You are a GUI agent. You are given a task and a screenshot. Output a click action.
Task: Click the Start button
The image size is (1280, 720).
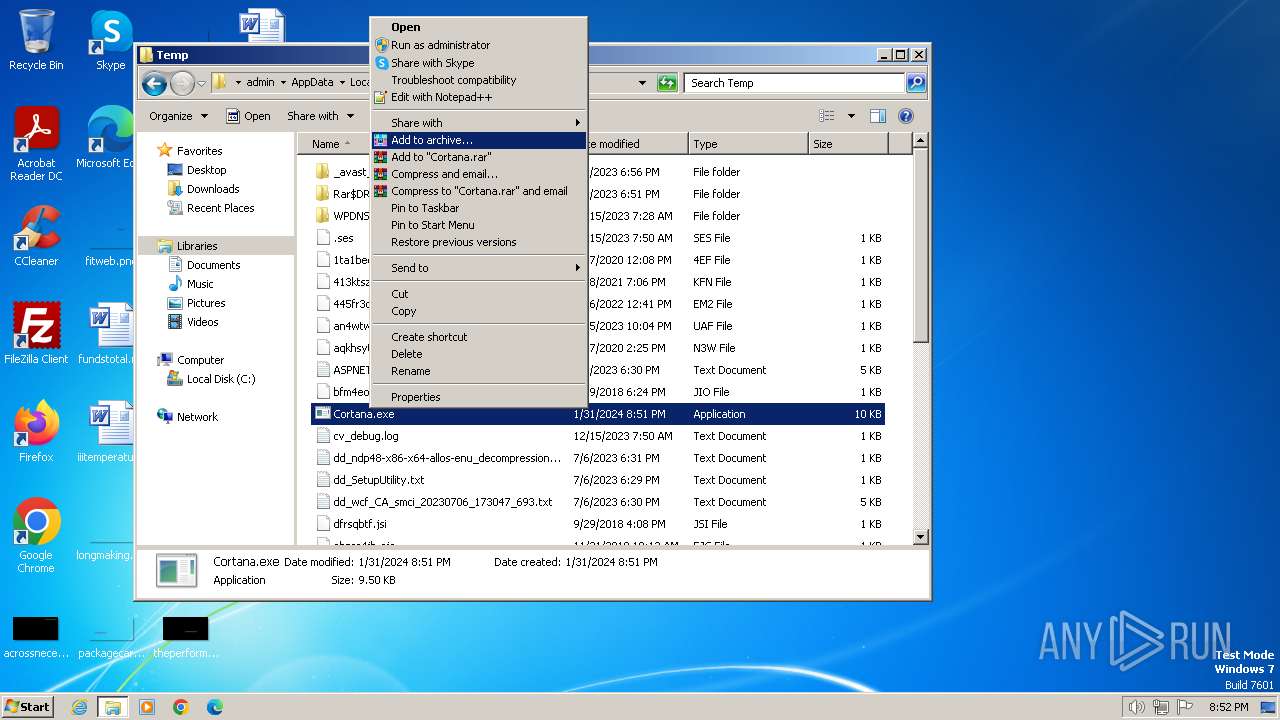(28, 707)
